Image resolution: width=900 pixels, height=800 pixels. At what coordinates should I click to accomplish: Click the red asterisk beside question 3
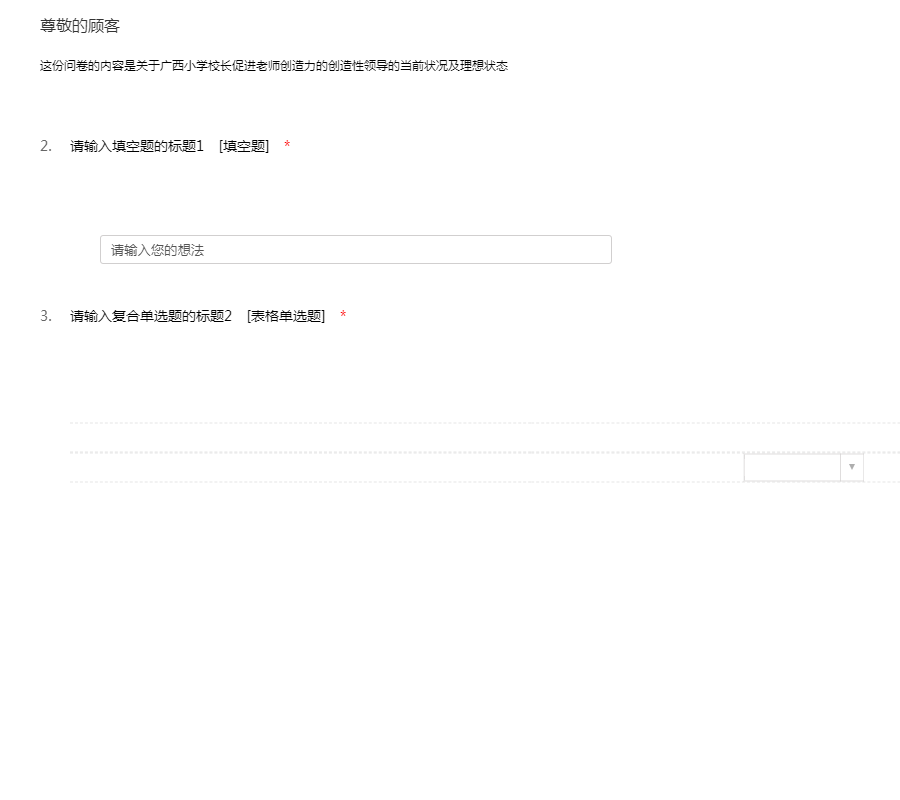[x=343, y=317]
